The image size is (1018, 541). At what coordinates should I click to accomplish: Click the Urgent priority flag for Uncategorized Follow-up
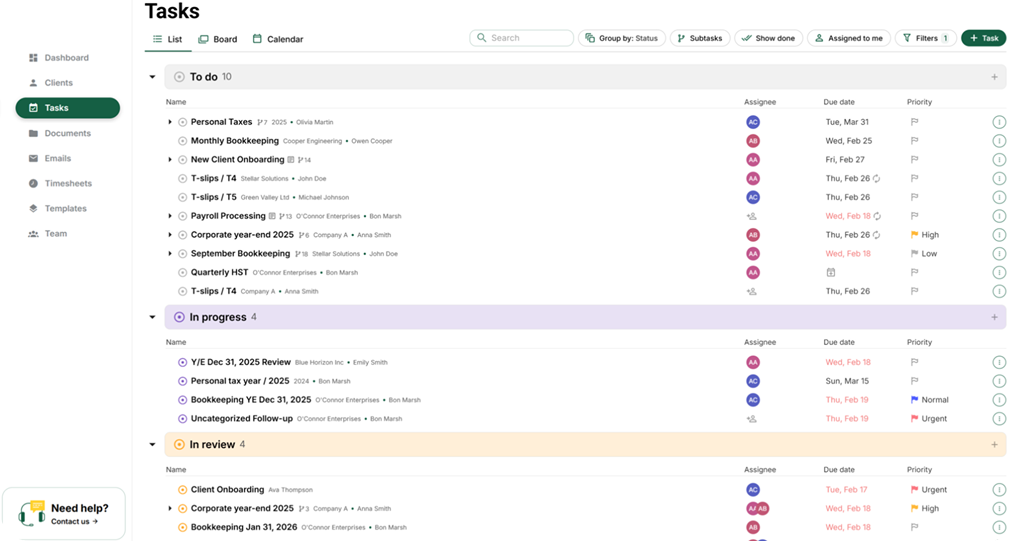click(914, 419)
